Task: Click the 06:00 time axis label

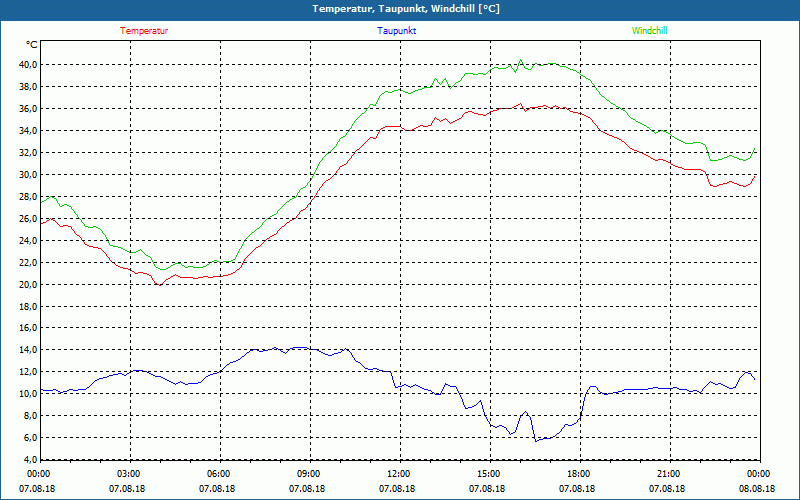Action: pyautogui.click(x=218, y=474)
